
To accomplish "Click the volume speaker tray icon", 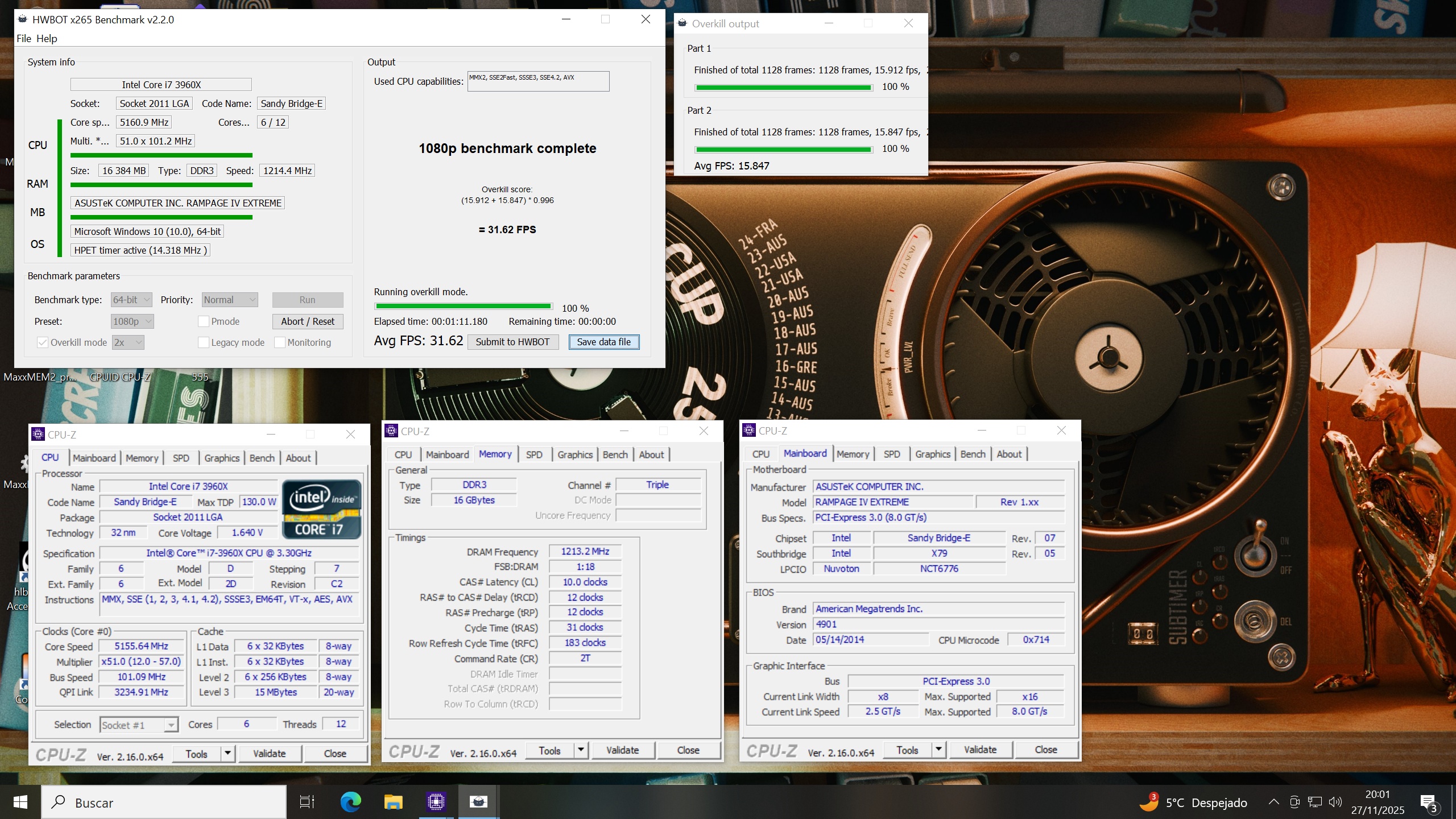I will [1334, 802].
